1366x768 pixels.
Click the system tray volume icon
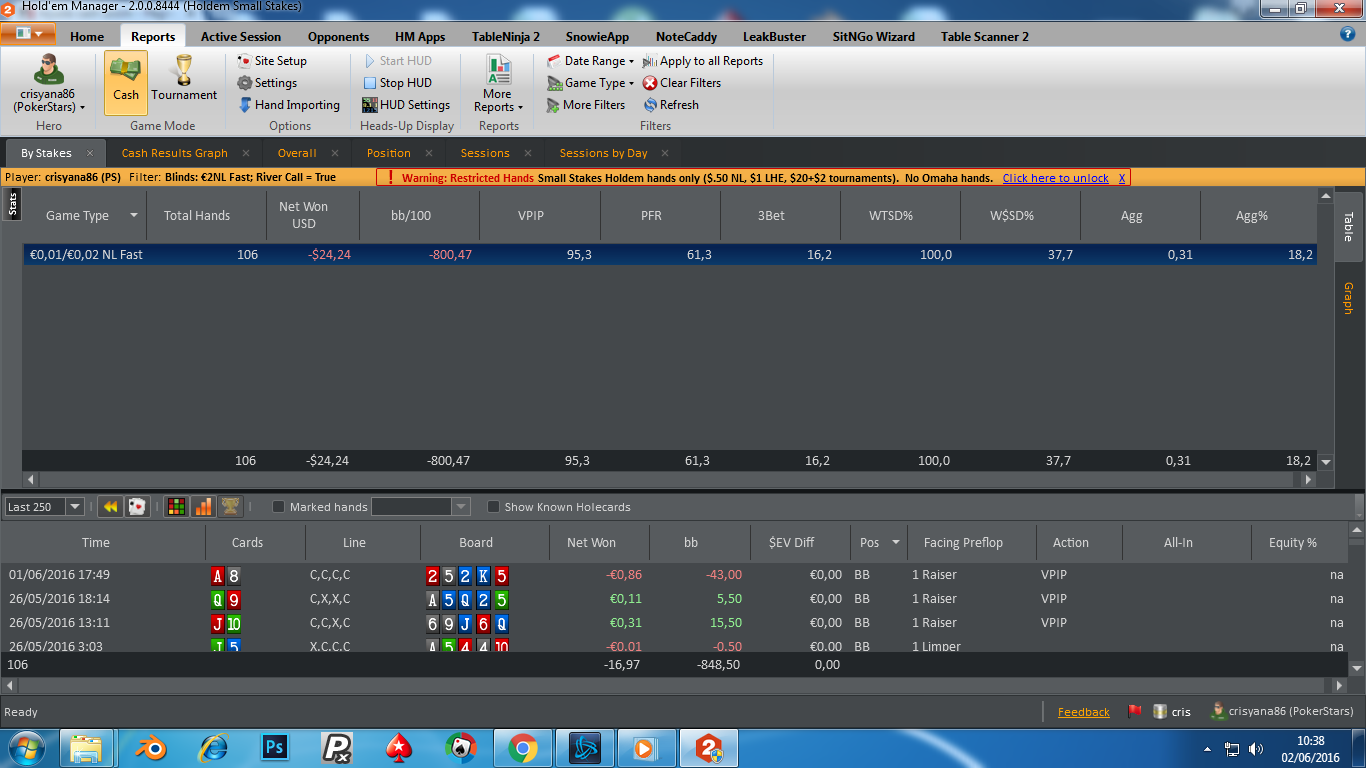tap(1256, 749)
